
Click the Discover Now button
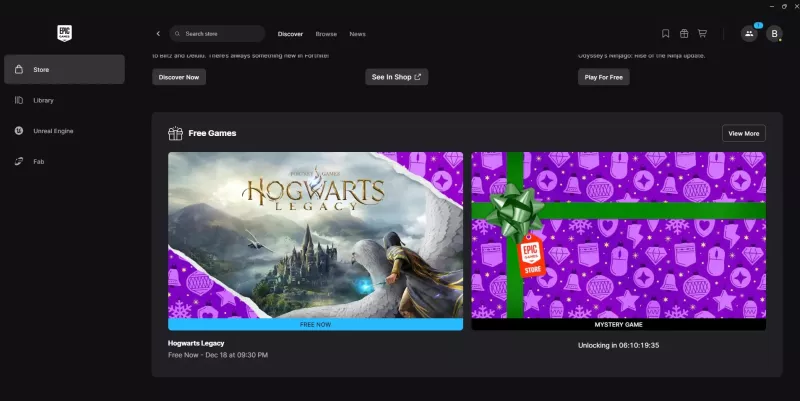coord(179,77)
